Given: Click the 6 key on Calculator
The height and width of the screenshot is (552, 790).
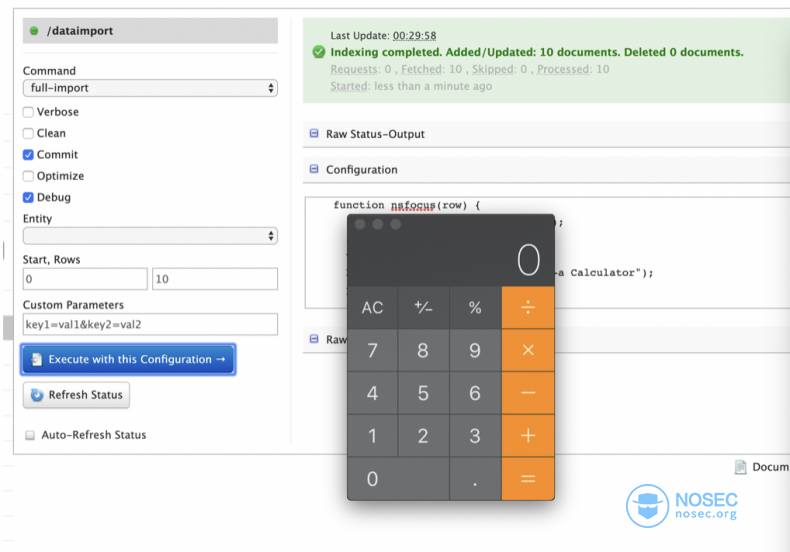Looking at the screenshot, I should click(475, 393).
